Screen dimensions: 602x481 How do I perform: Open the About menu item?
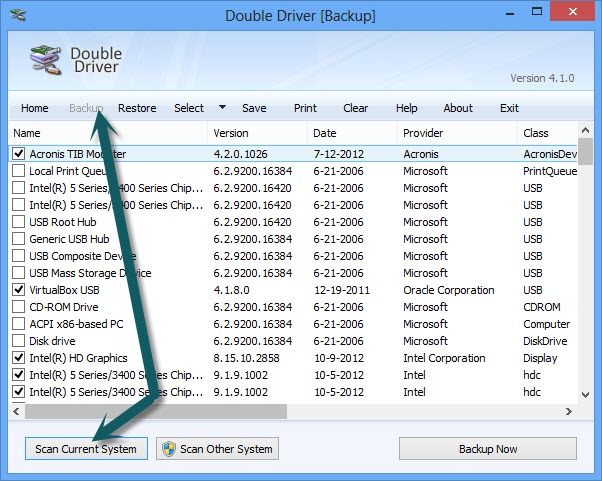(x=458, y=108)
